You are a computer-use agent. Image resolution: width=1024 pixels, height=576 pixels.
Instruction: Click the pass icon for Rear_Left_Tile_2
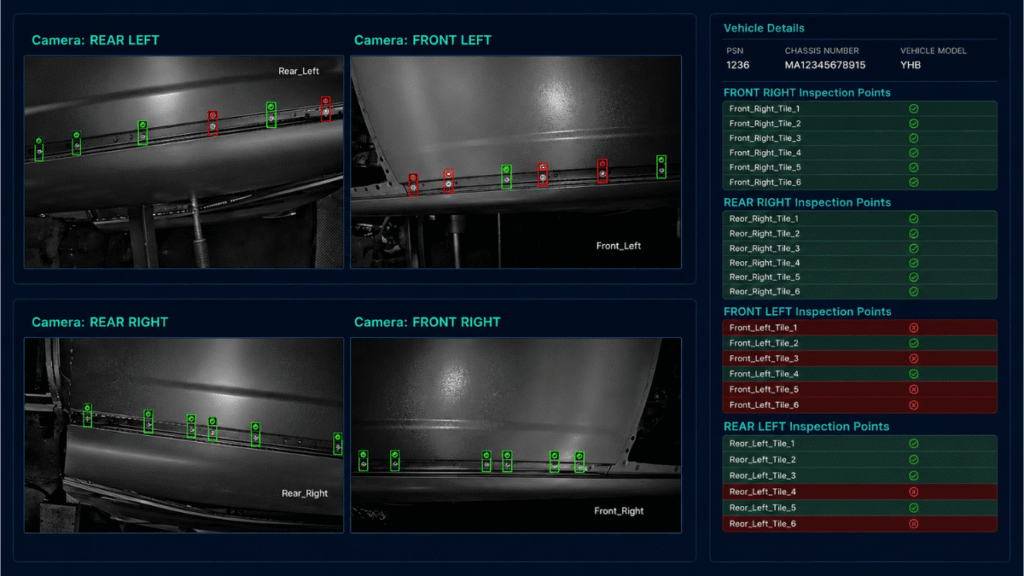pos(914,460)
